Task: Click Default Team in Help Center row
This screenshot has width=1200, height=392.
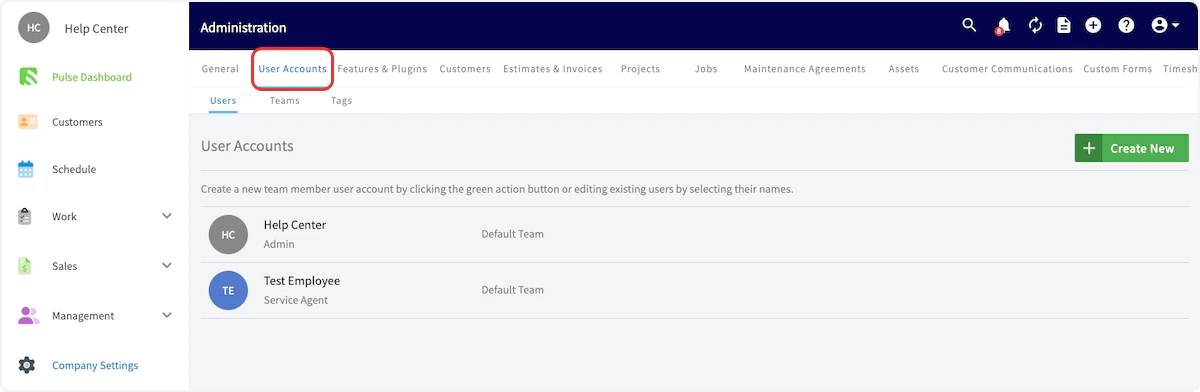Action: 513,234
